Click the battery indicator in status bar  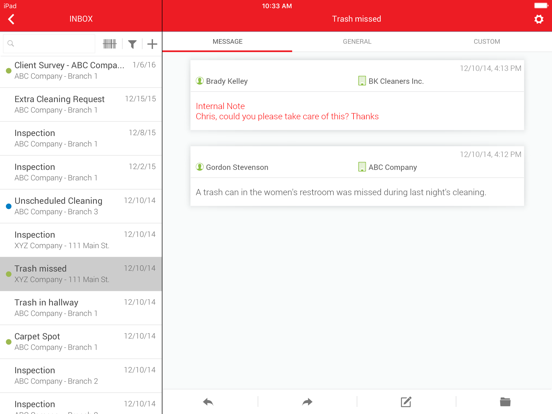pos(541,6)
